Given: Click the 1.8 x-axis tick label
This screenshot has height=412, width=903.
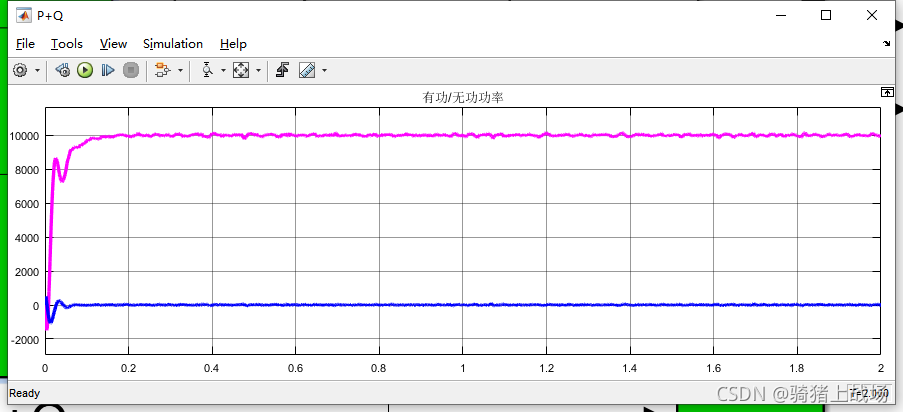Looking at the screenshot, I should [797, 368].
